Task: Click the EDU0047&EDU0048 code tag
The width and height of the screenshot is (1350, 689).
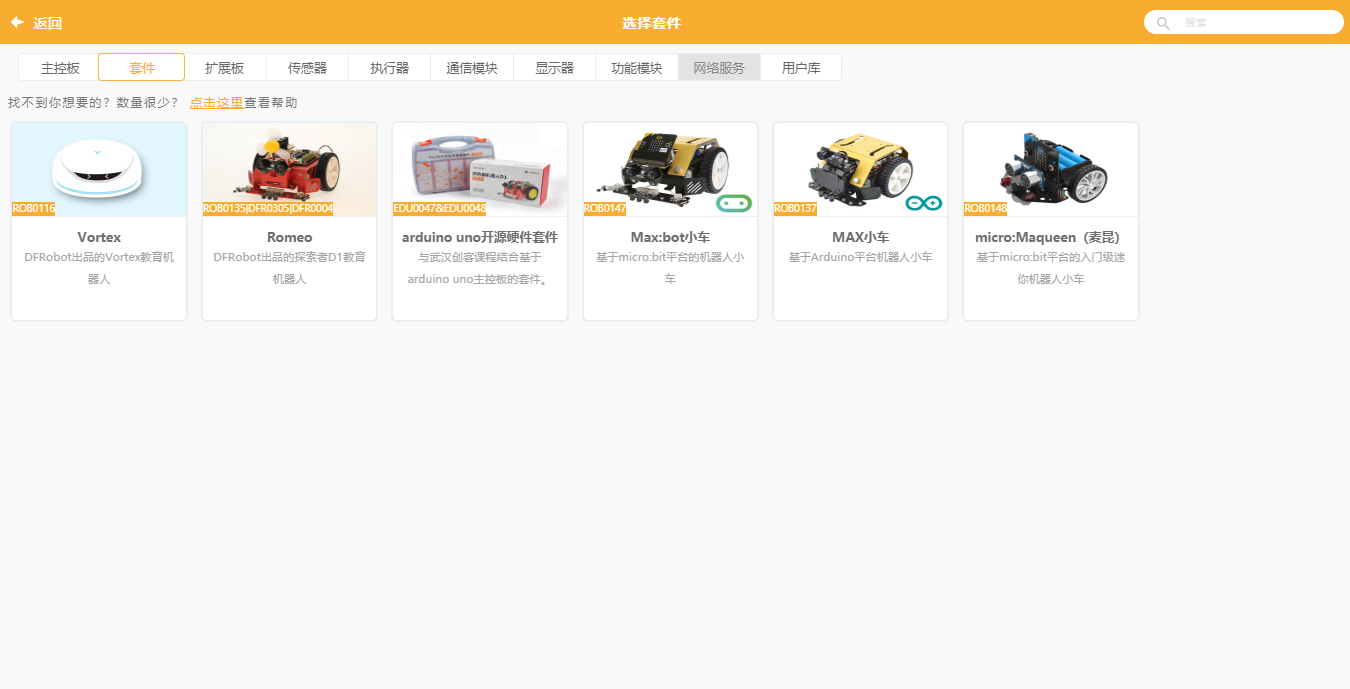Action: 439,208
